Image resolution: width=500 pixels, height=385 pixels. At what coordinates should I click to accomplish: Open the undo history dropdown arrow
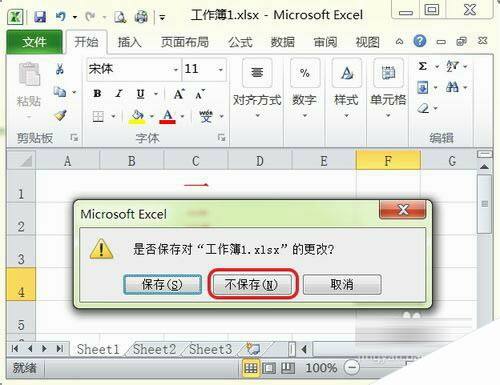pyautogui.click(x=75, y=17)
